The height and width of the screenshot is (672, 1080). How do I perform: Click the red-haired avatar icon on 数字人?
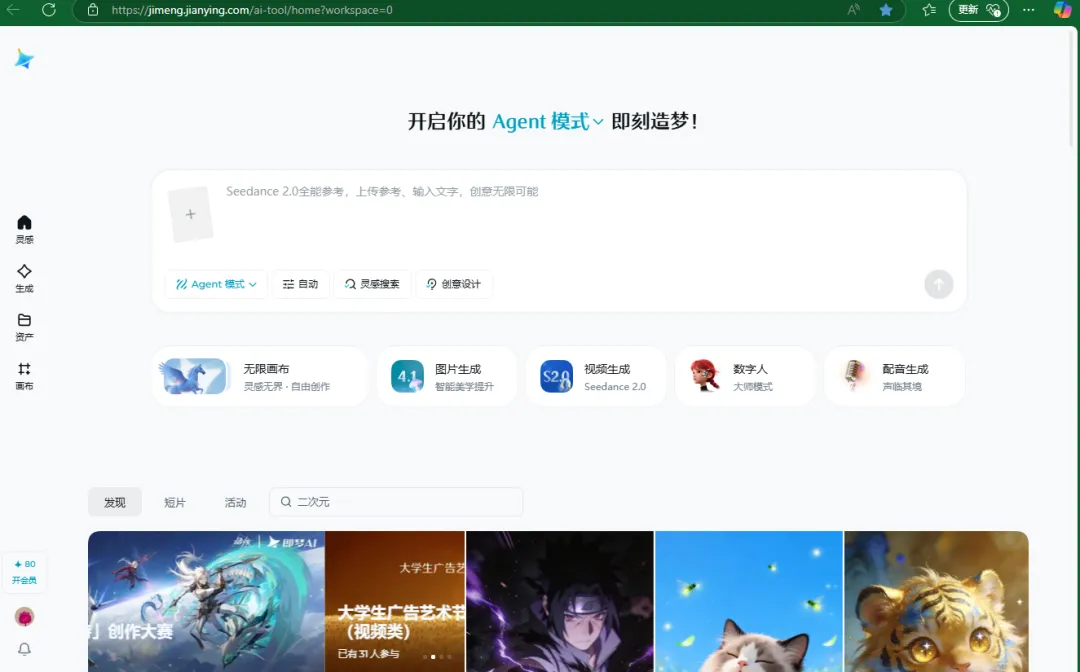(x=705, y=376)
